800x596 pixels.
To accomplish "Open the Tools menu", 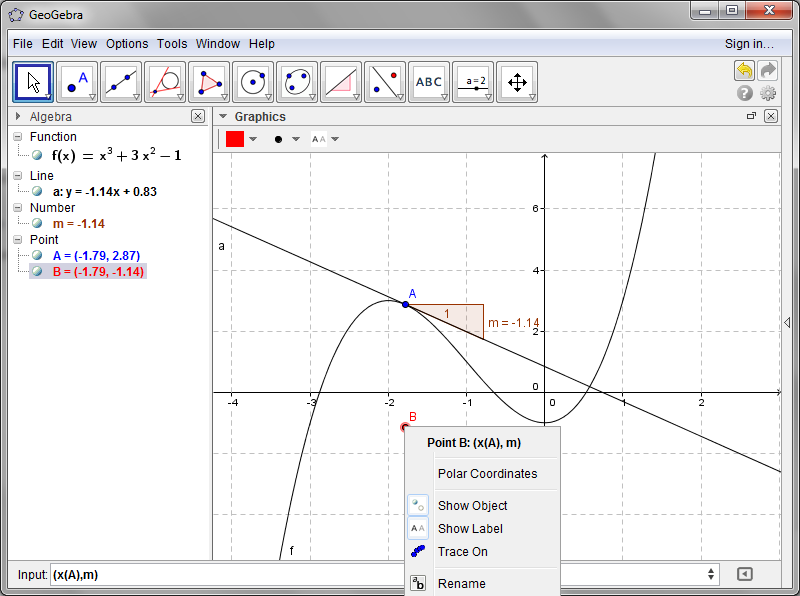I will pos(172,44).
